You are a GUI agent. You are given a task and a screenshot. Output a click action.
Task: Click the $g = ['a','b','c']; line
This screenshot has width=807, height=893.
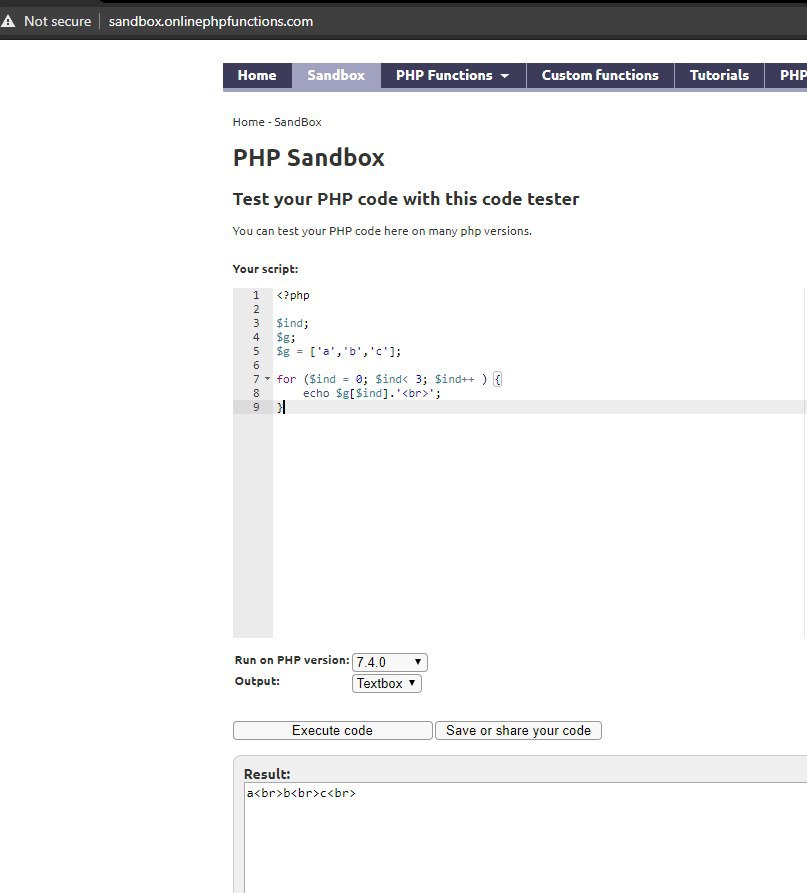339,351
